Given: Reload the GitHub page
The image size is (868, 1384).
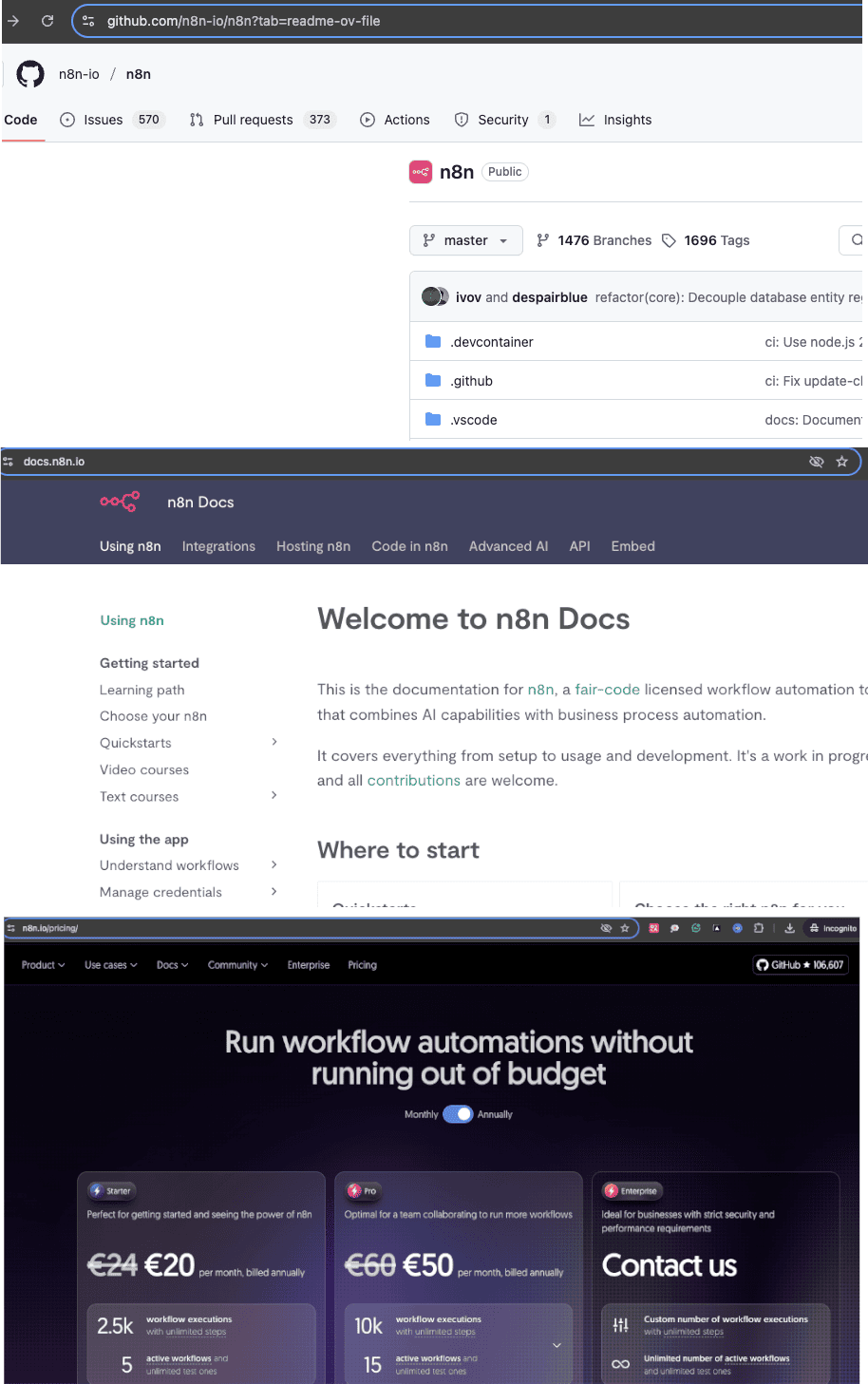Looking at the screenshot, I should 47,20.
